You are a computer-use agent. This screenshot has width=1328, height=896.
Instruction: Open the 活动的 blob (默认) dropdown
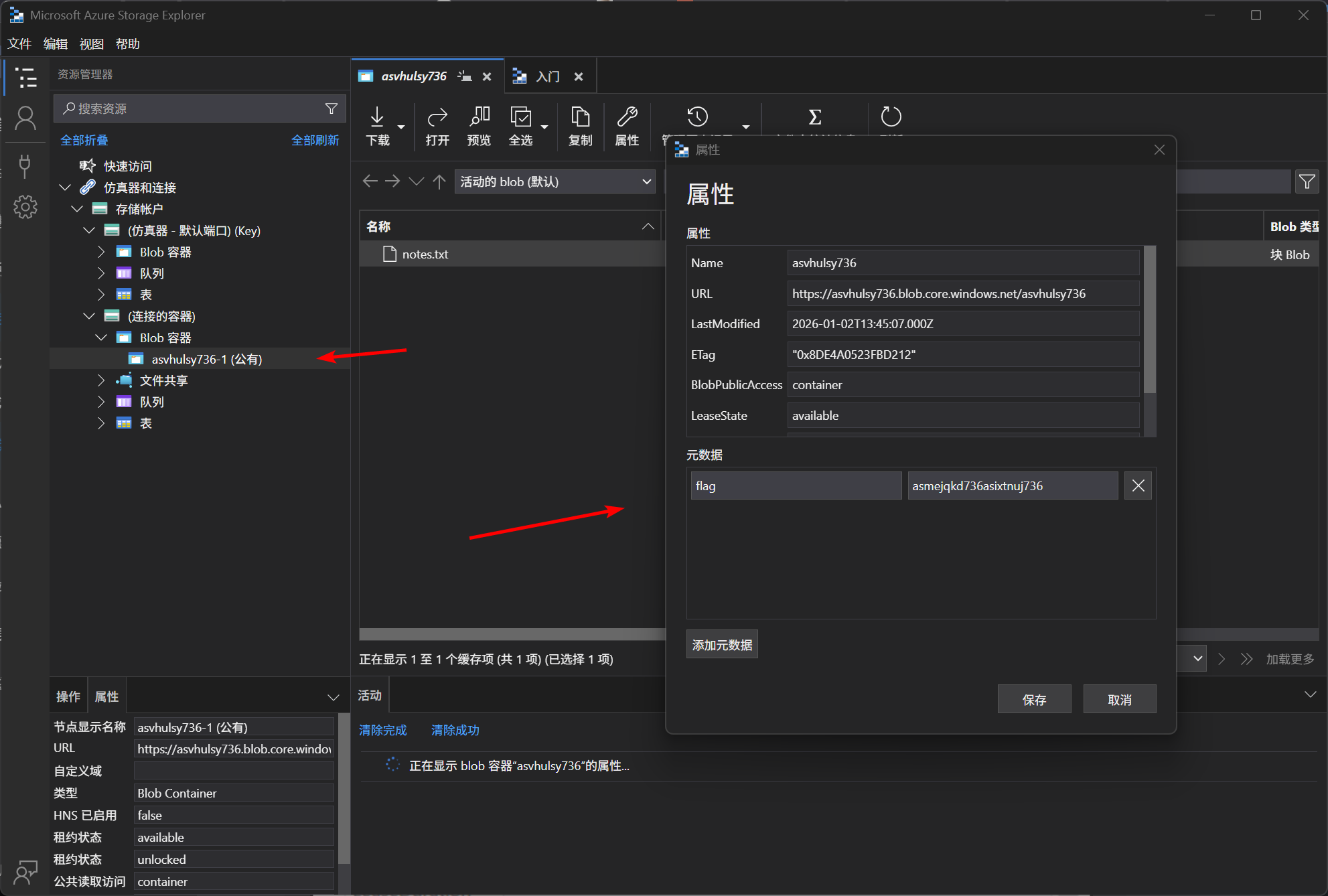[x=555, y=181]
